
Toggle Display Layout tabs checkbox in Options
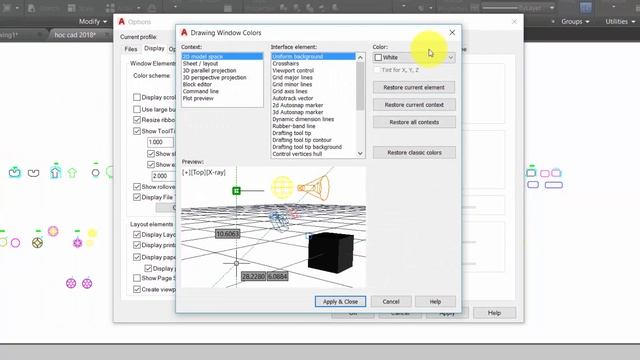pyautogui.click(x=137, y=235)
